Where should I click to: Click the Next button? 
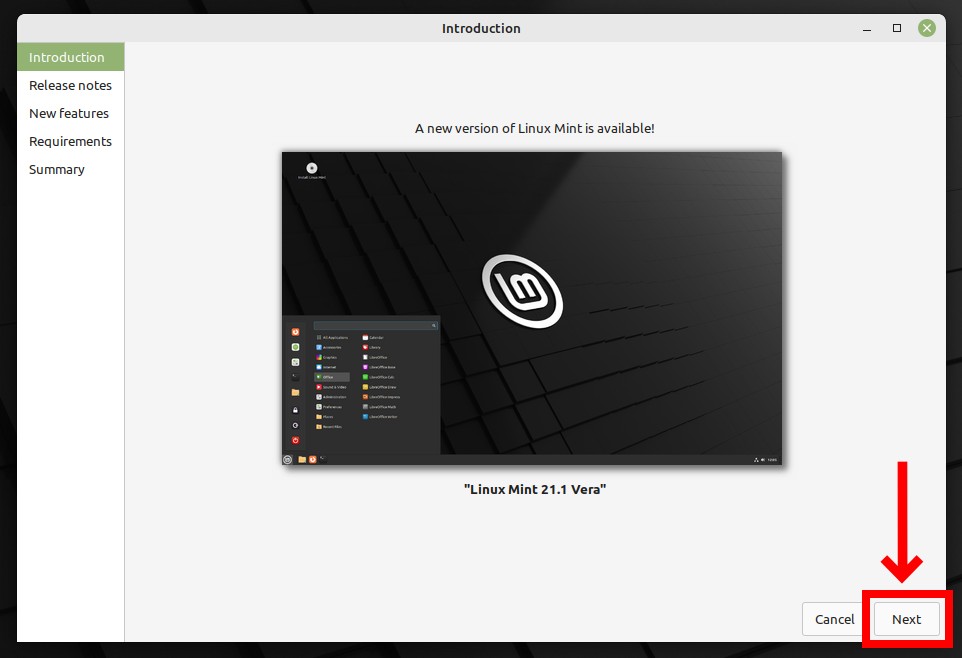point(906,619)
